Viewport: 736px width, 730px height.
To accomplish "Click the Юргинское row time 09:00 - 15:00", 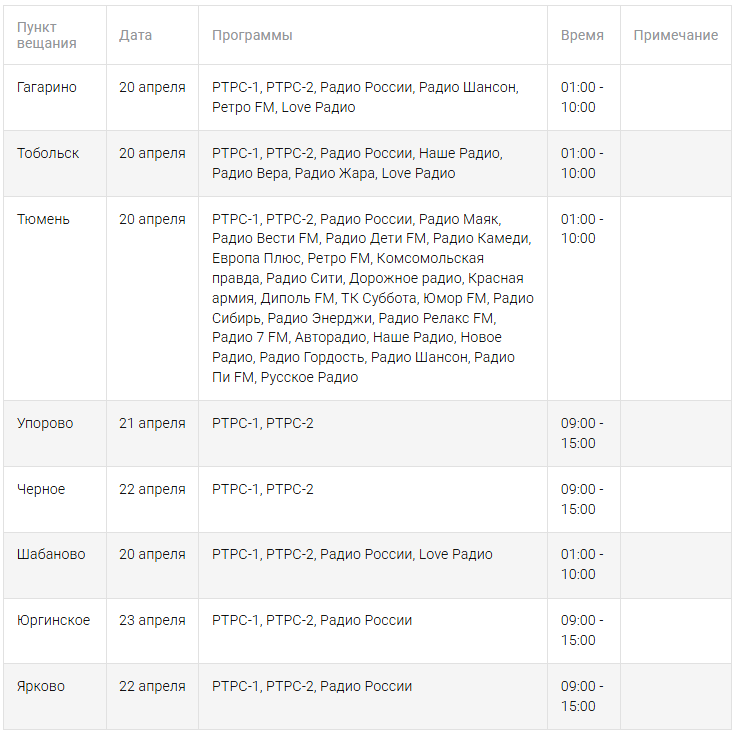I will [578, 630].
